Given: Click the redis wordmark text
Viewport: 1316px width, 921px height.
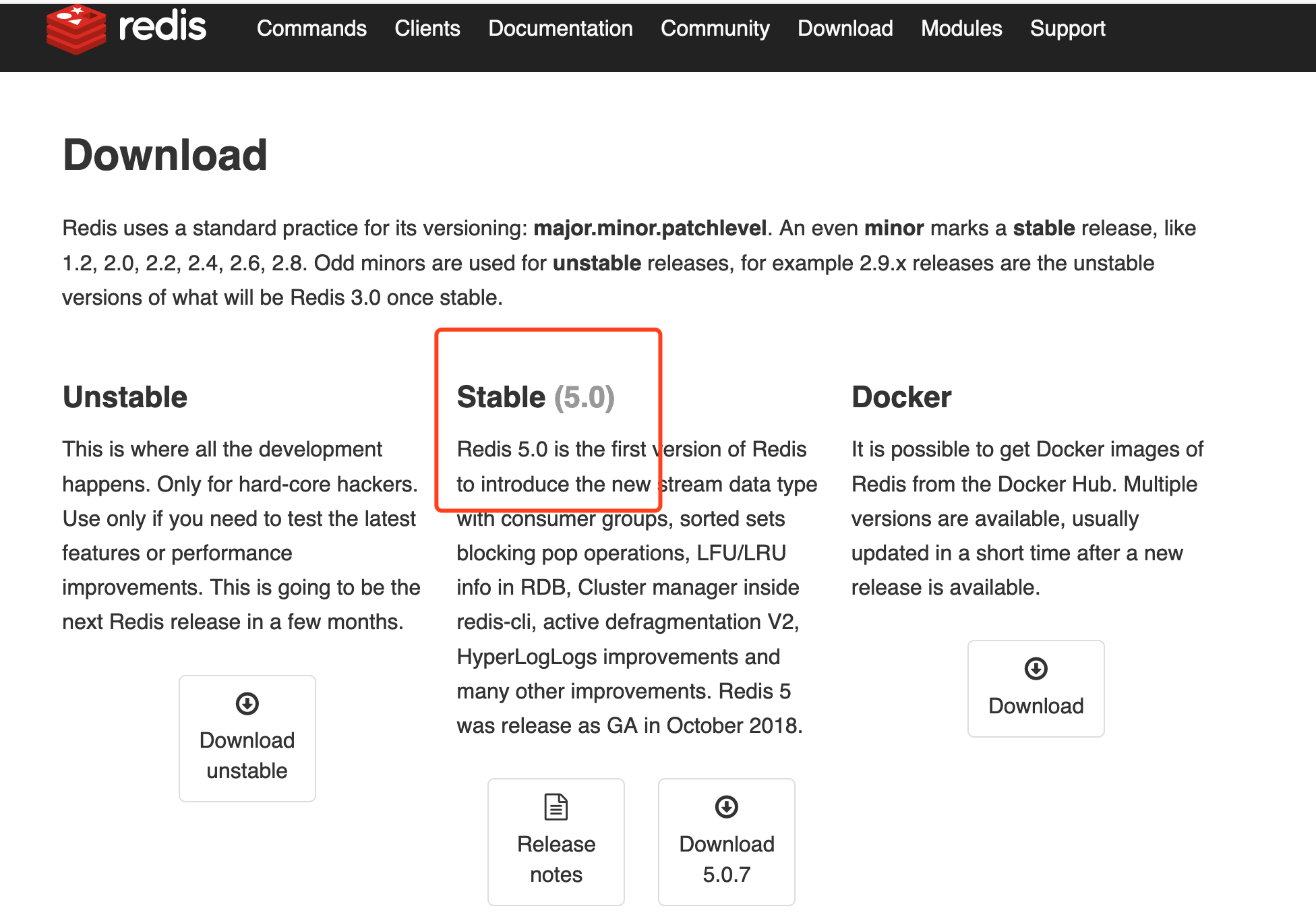Looking at the screenshot, I should tap(162, 27).
